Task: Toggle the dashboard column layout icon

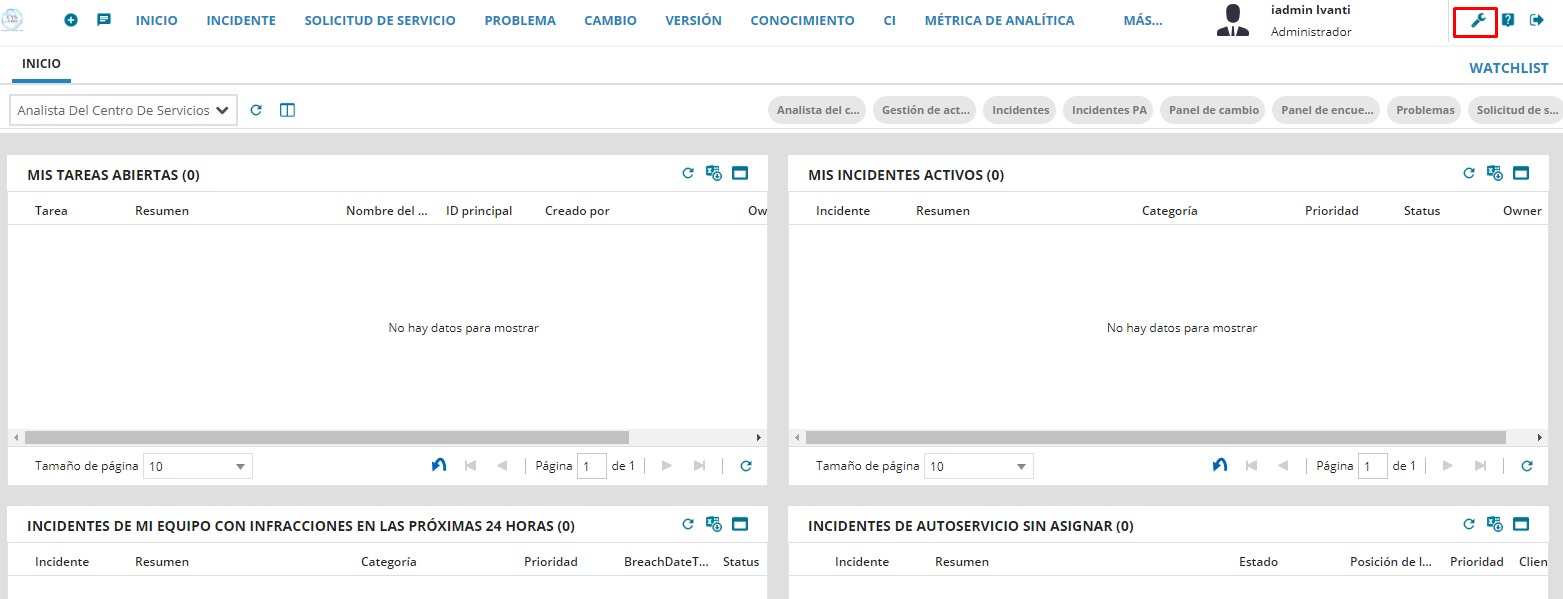Action: (x=287, y=110)
